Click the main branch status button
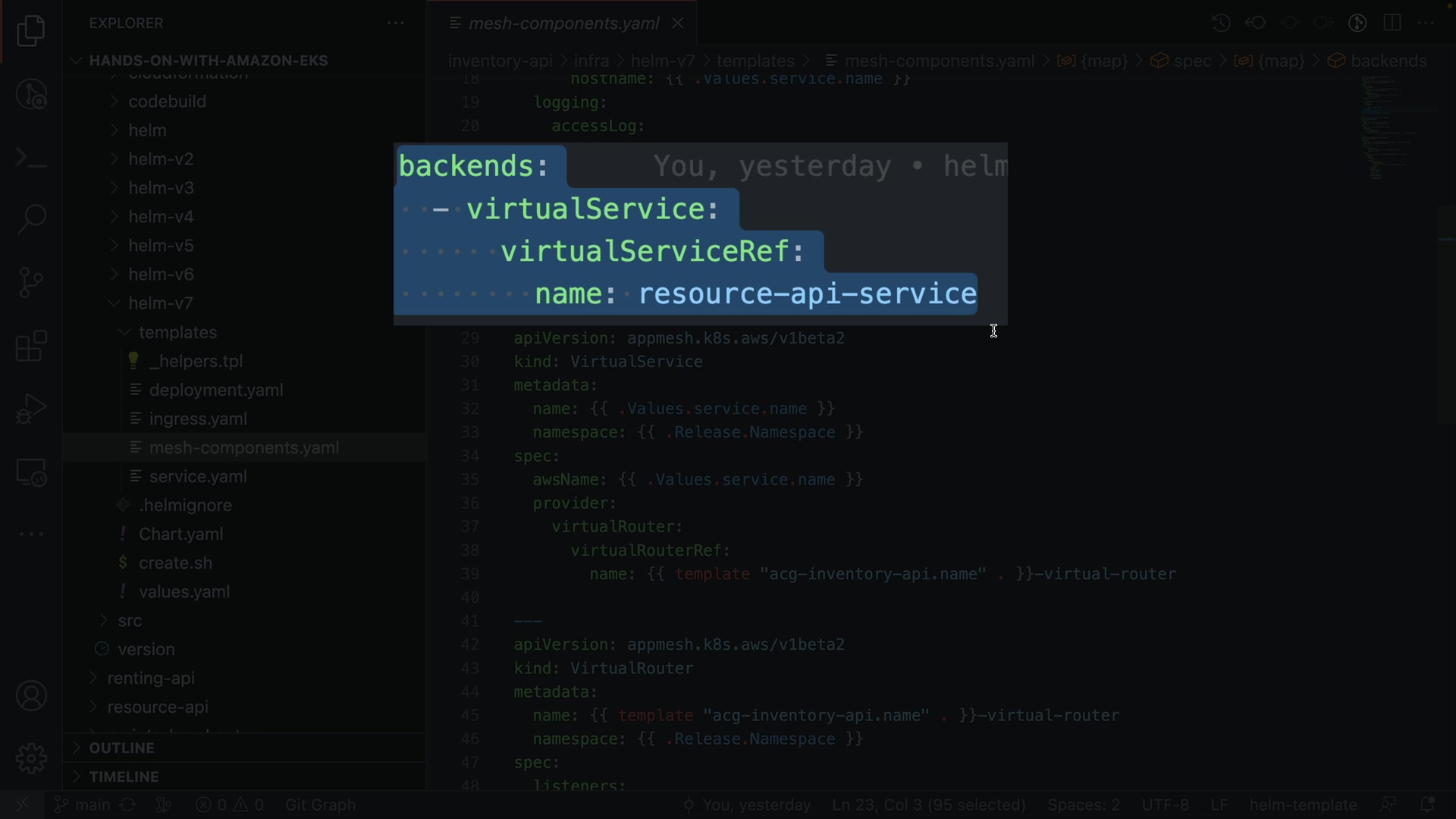Screen dimensions: 1456x819 point(83,805)
